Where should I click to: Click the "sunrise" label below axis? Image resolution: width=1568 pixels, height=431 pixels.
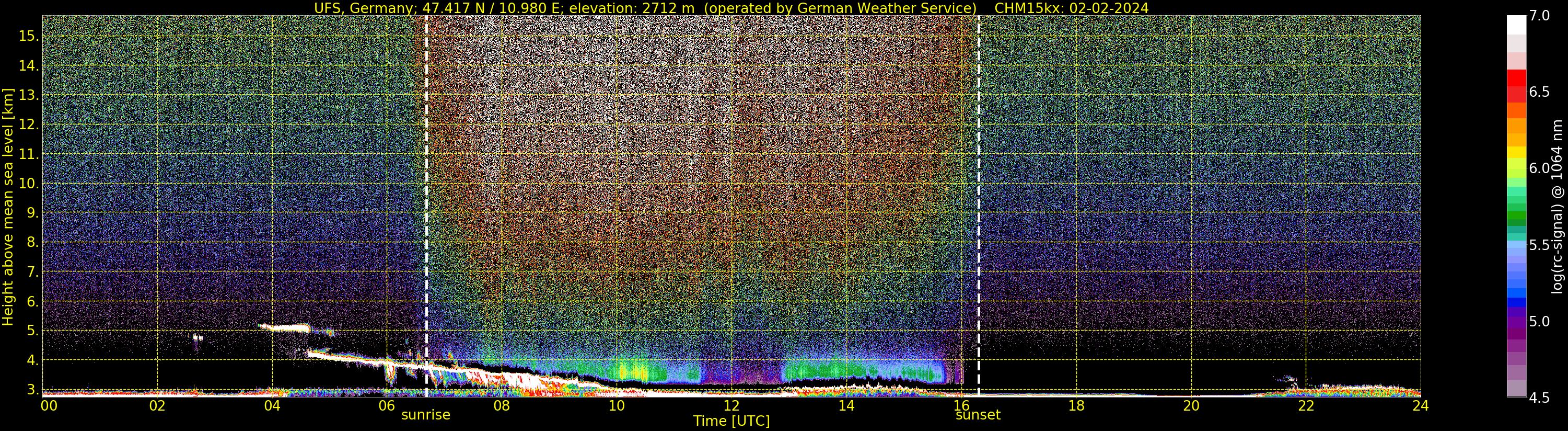pyautogui.click(x=425, y=415)
